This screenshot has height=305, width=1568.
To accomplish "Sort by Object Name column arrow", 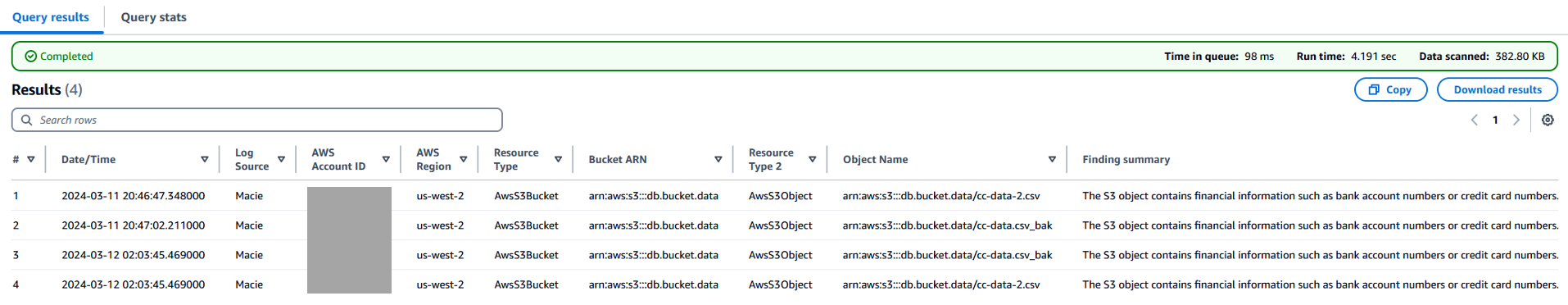I will point(1052,159).
